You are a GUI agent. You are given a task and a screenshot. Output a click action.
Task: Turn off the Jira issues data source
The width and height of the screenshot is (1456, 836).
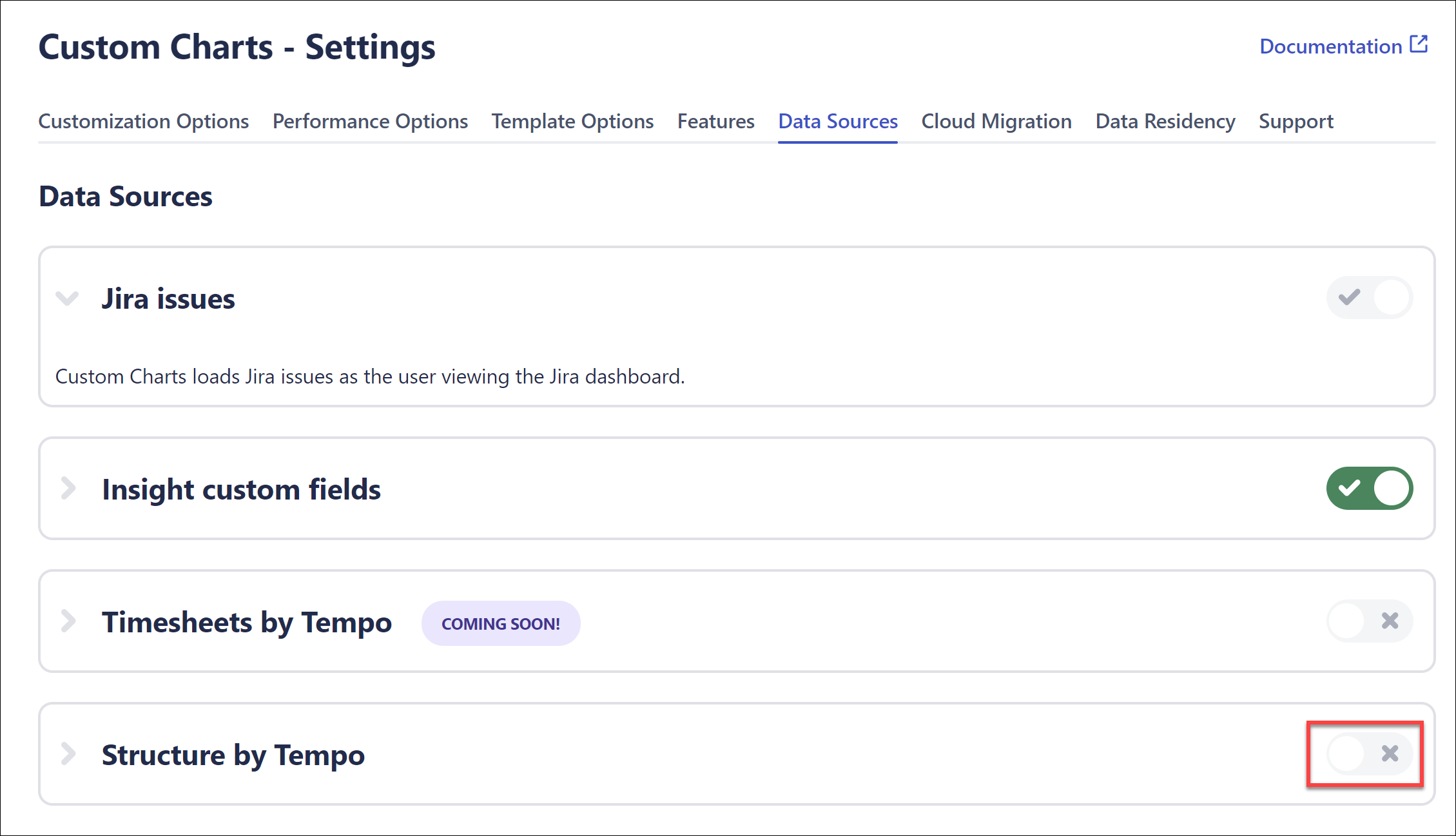point(1370,297)
